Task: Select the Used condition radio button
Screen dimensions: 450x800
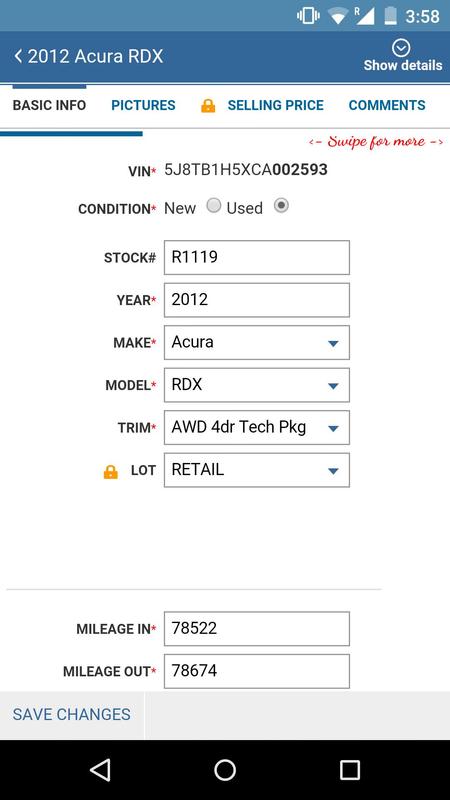Action: [281, 206]
